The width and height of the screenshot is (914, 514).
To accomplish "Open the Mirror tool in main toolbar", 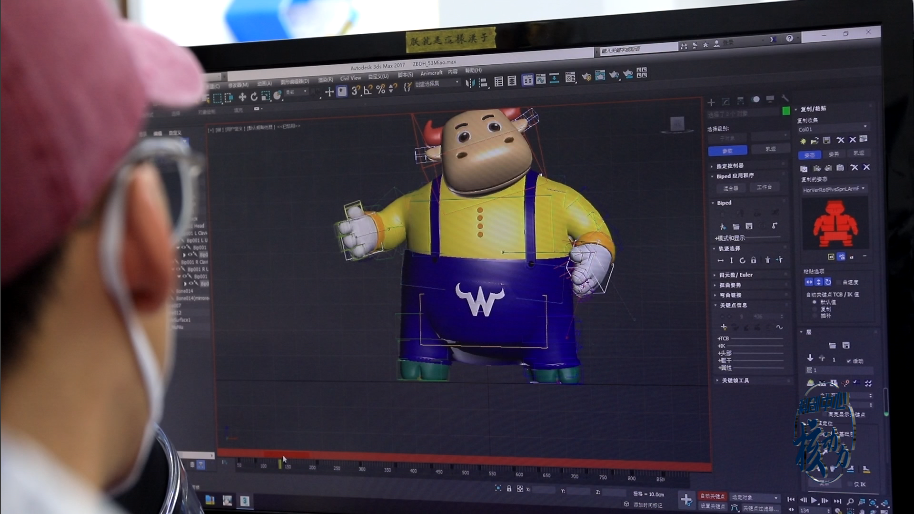I will click(470, 83).
